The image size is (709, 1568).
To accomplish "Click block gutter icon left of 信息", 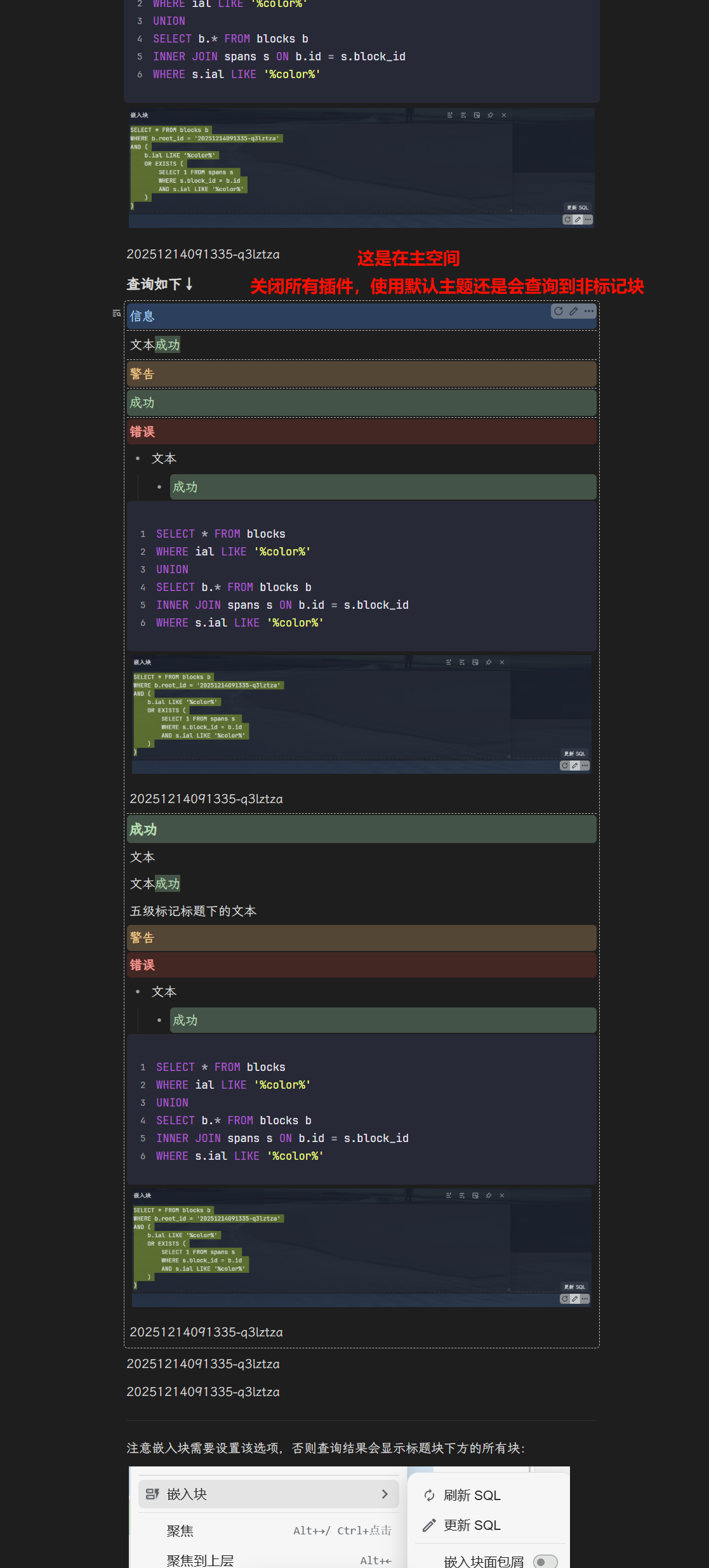I will (116, 313).
